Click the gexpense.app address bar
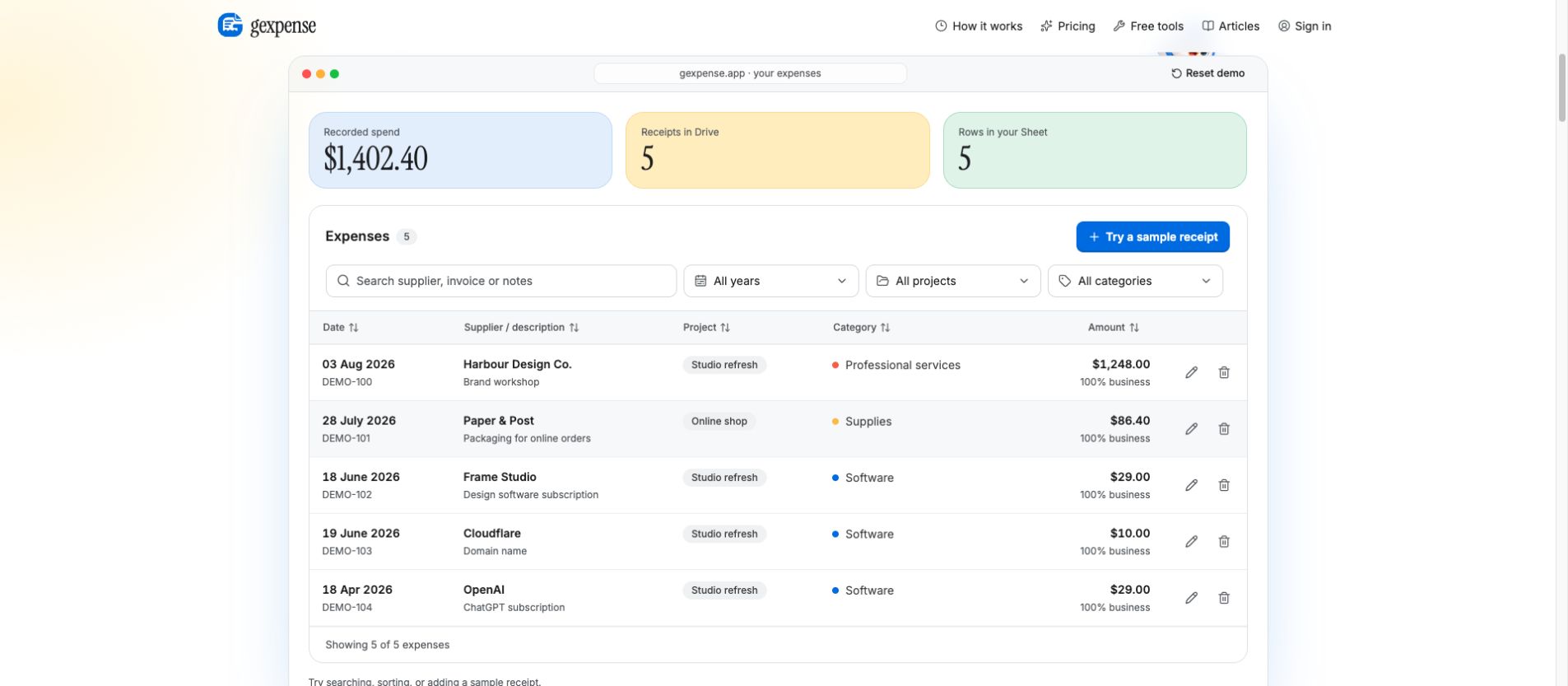 point(750,73)
